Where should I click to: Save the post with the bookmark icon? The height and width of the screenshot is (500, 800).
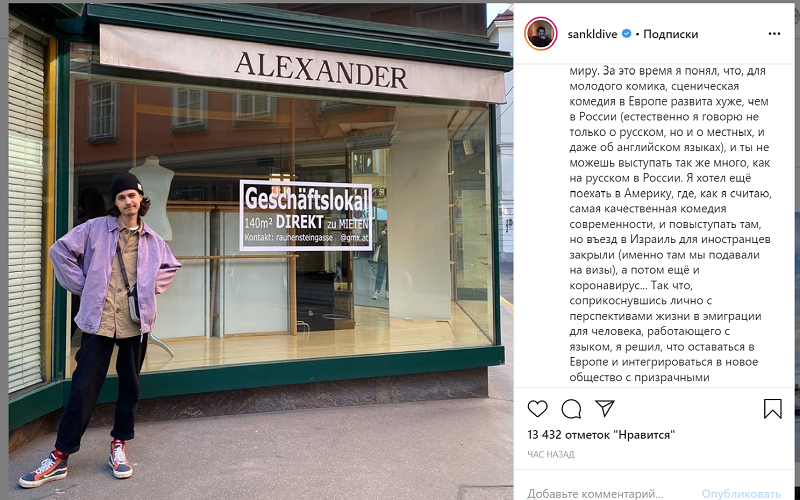pyautogui.click(x=772, y=409)
